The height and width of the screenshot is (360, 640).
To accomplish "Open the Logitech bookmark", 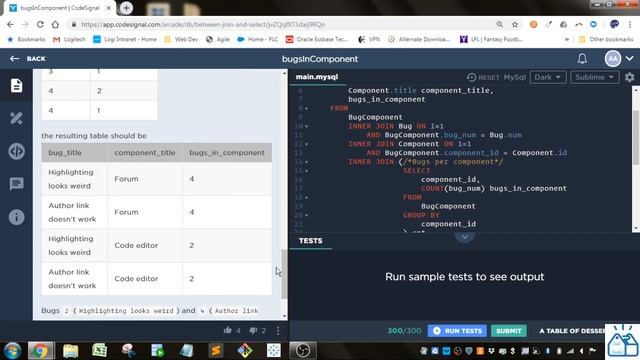I will [69, 40].
